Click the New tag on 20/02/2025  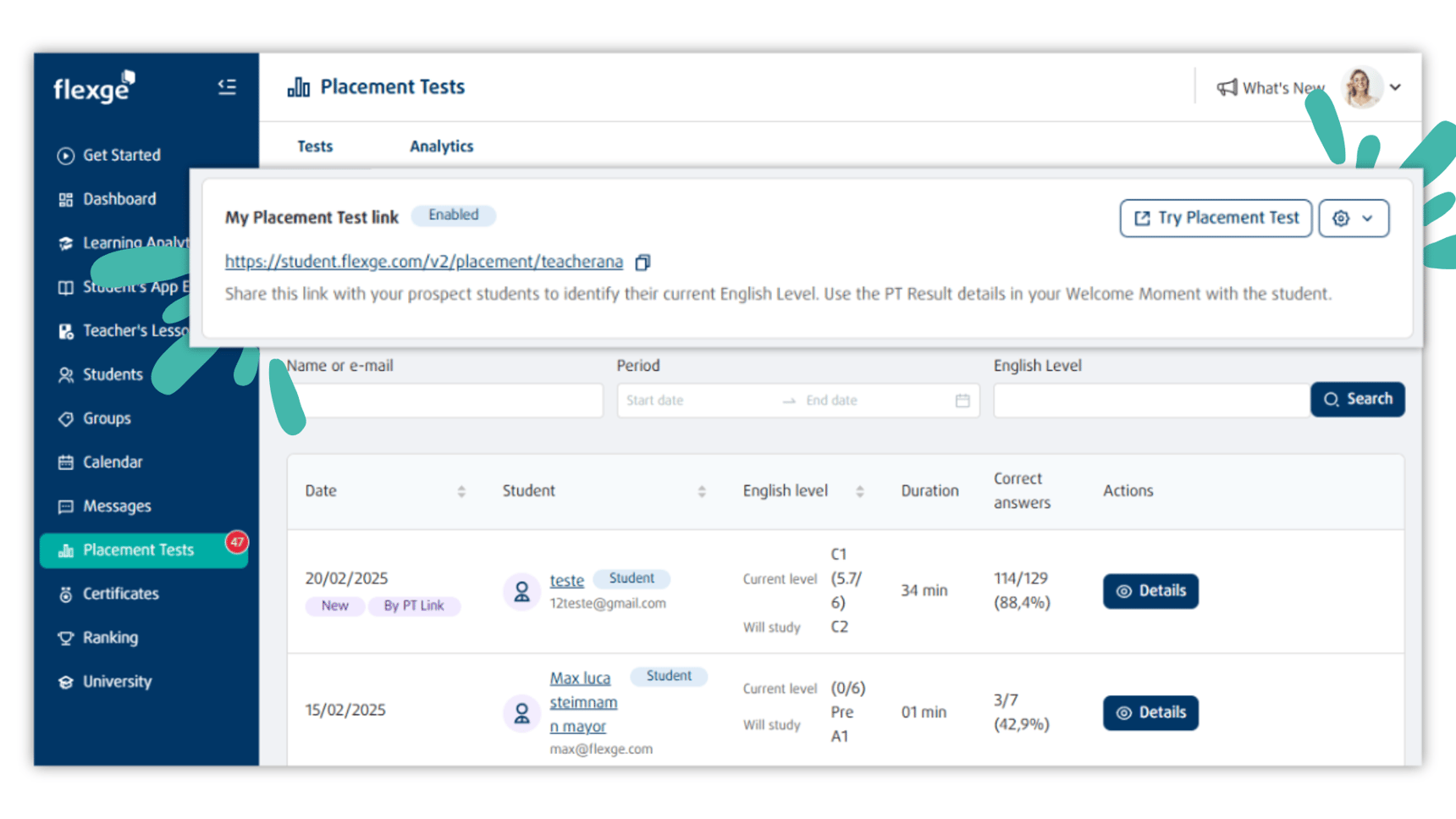(x=334, y=606)
